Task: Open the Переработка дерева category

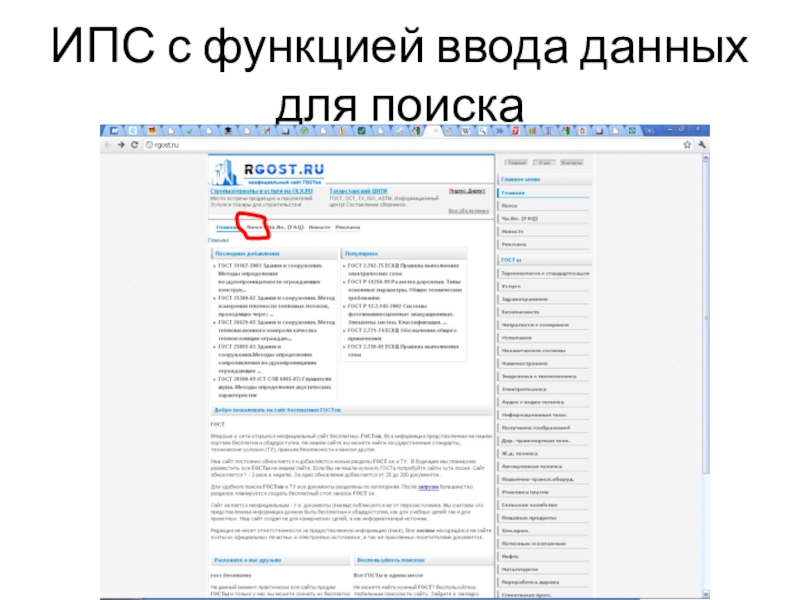Action: tap(543, 582)
